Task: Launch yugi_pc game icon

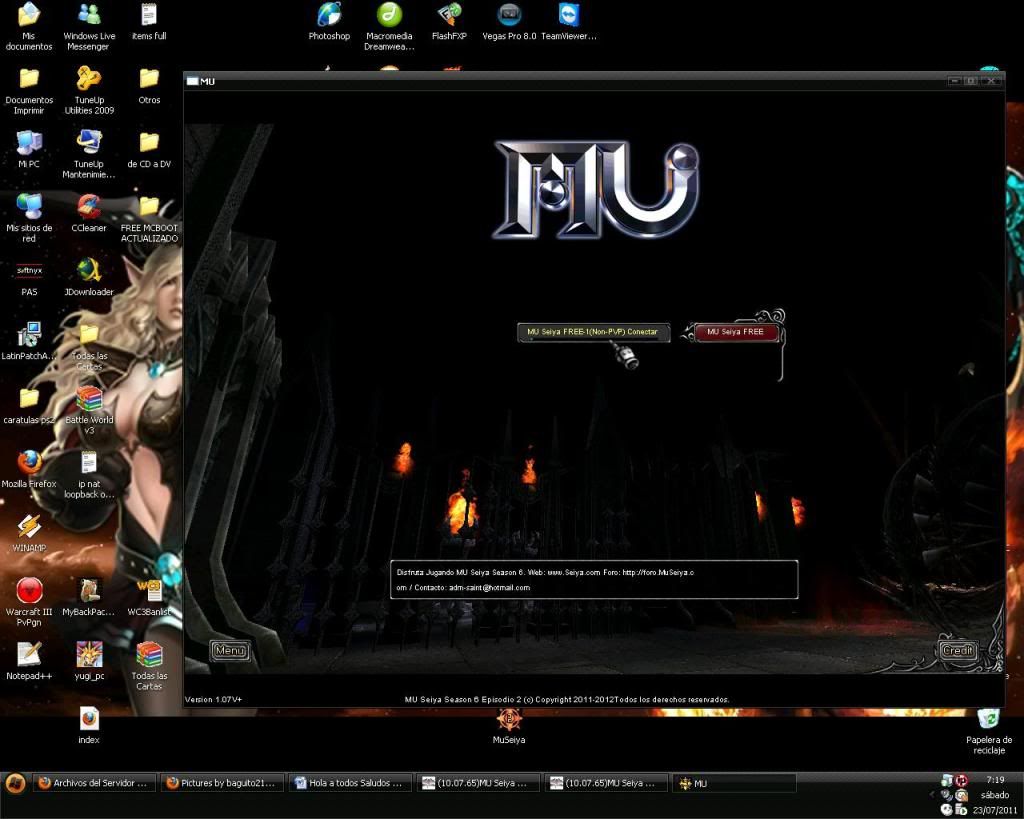Action: pyautogui.click(x=89, y=662)
